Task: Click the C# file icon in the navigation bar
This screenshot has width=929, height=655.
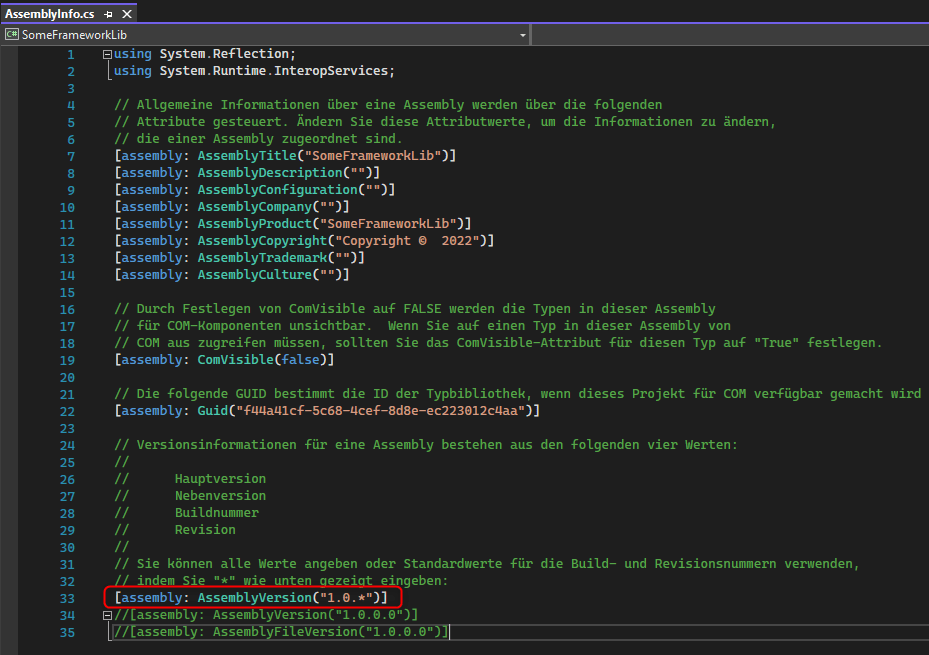Action: (10, 34)
